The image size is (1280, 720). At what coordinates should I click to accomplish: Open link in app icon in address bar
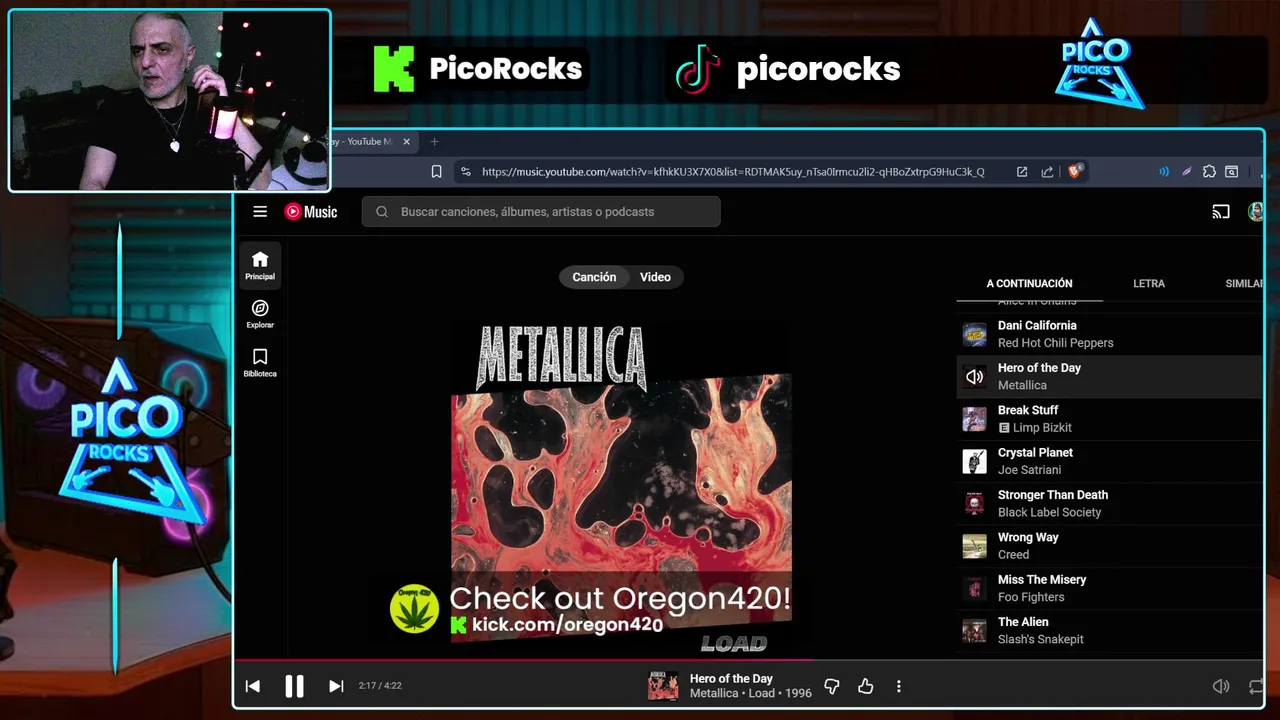point(1022,172)
